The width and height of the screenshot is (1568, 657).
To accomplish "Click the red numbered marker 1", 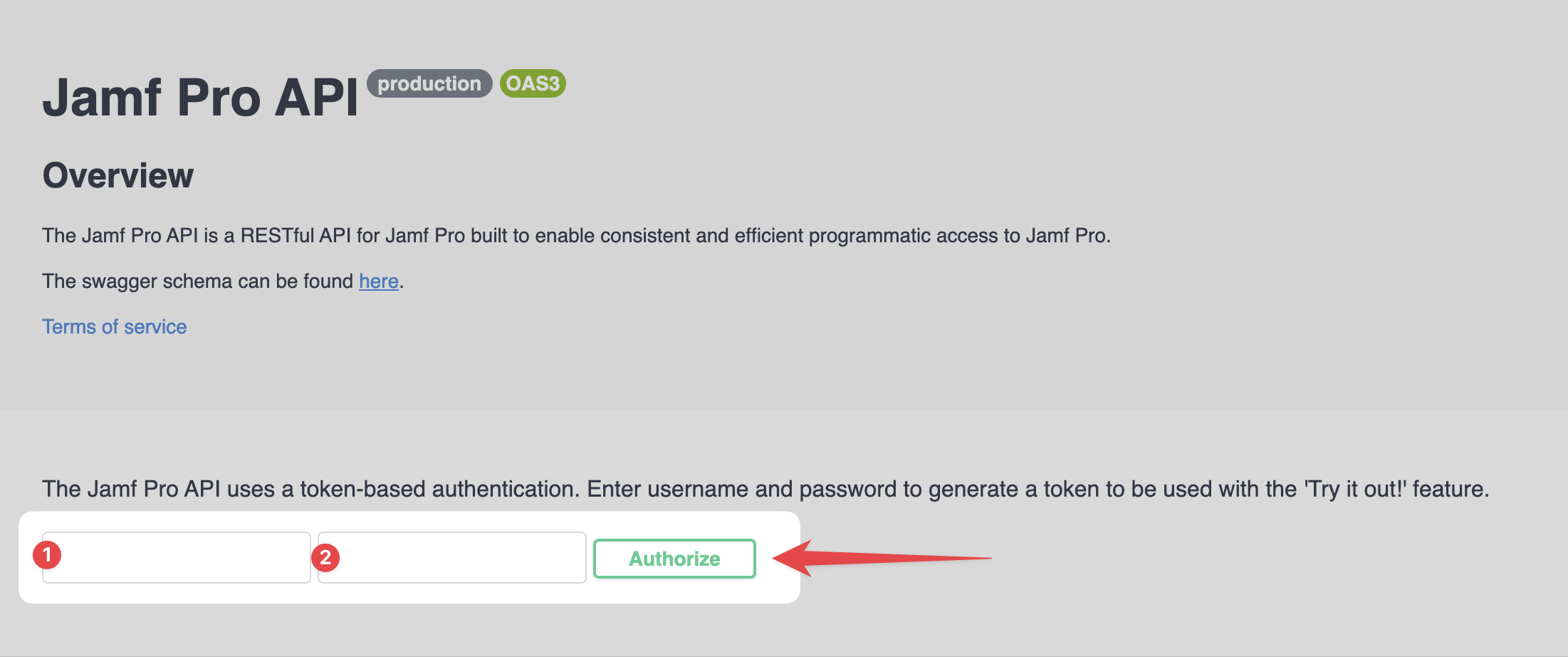I will click(48, 557).
